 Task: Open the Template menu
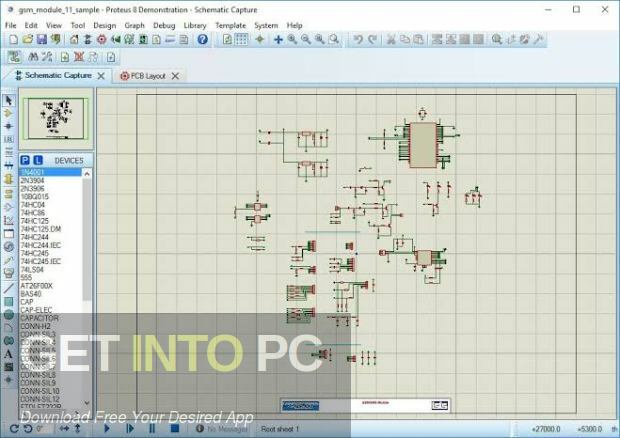tap(231, 25)
